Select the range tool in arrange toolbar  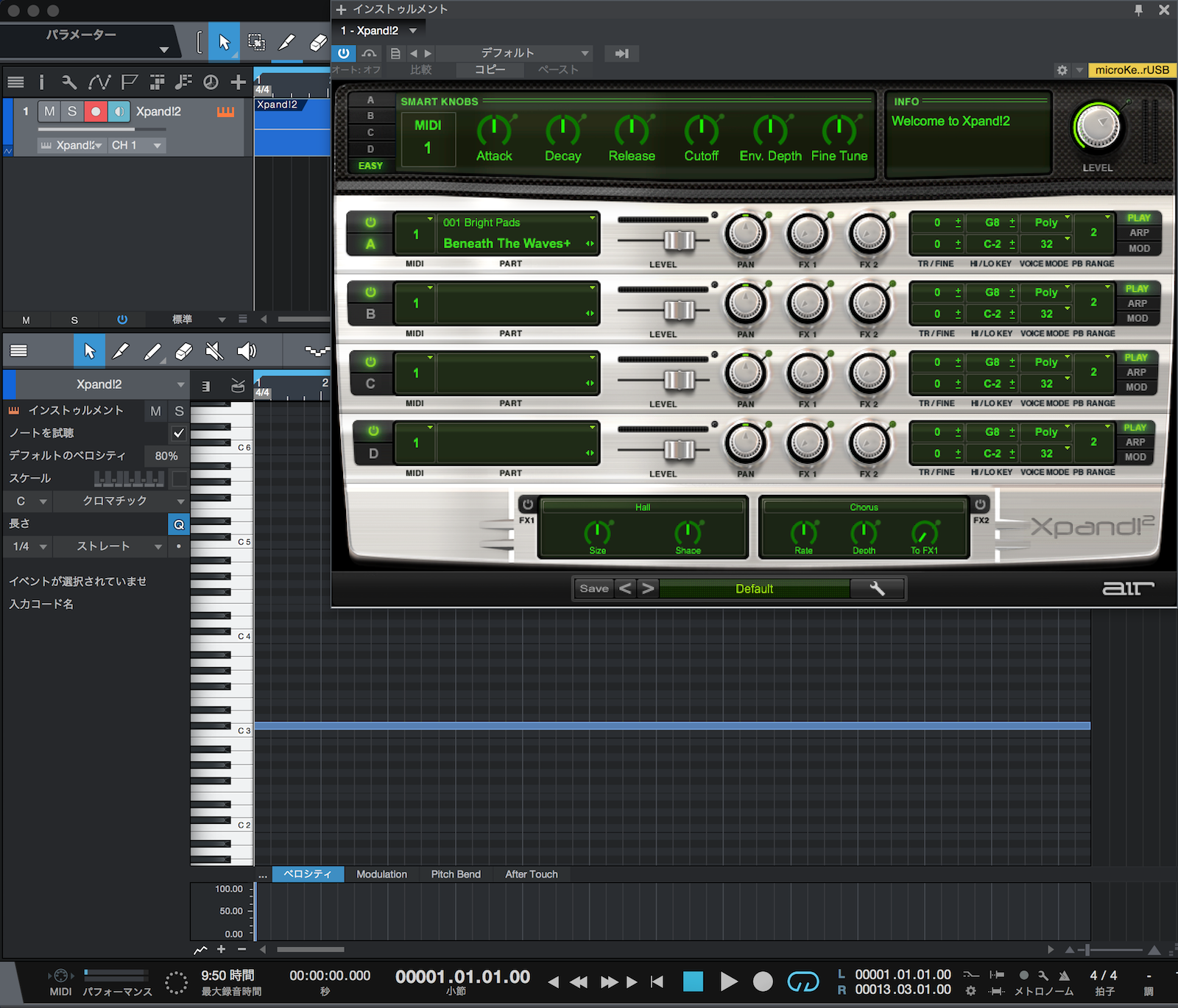coord(256,42)
